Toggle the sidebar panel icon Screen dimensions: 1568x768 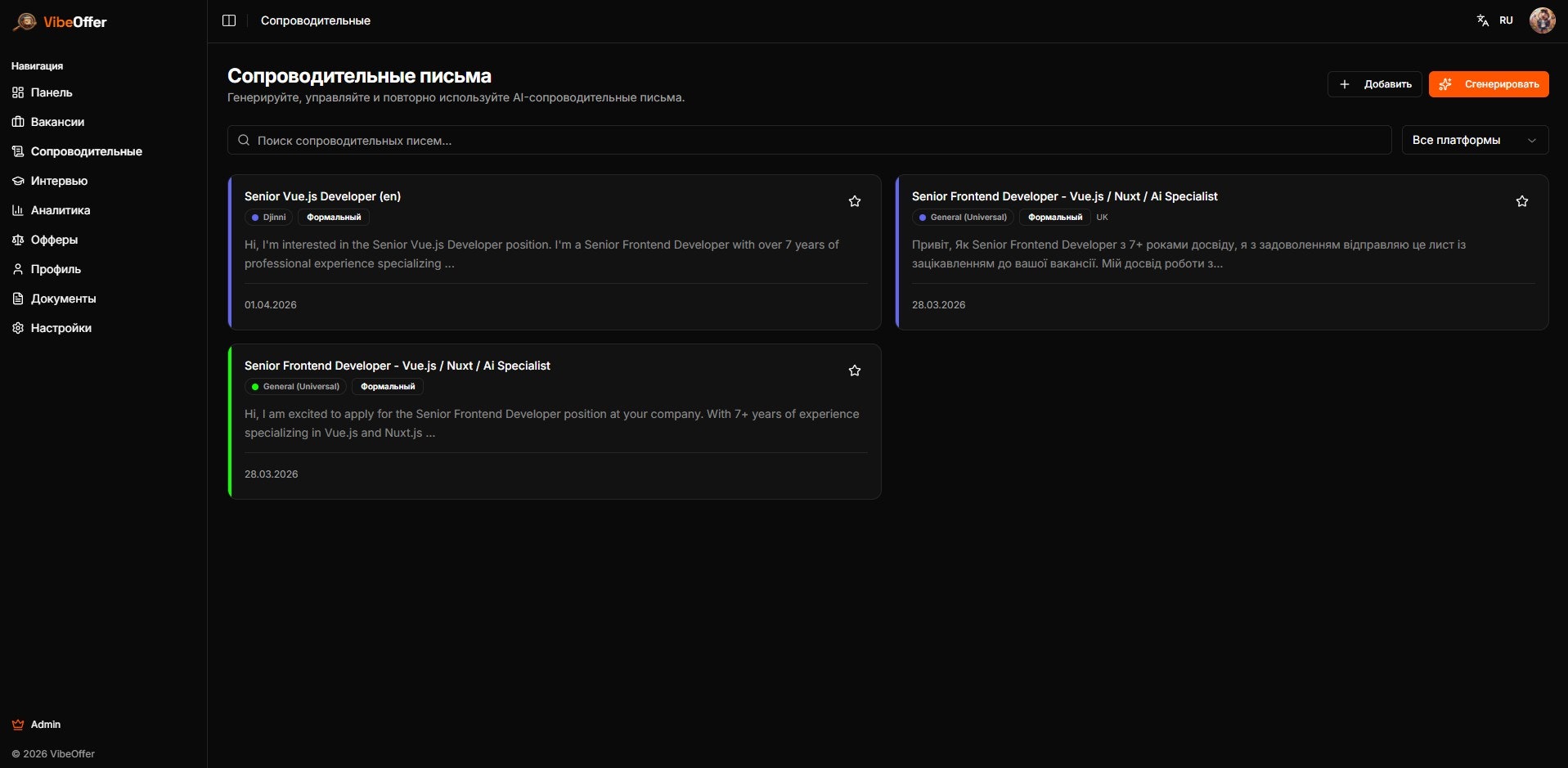[229, 20]
